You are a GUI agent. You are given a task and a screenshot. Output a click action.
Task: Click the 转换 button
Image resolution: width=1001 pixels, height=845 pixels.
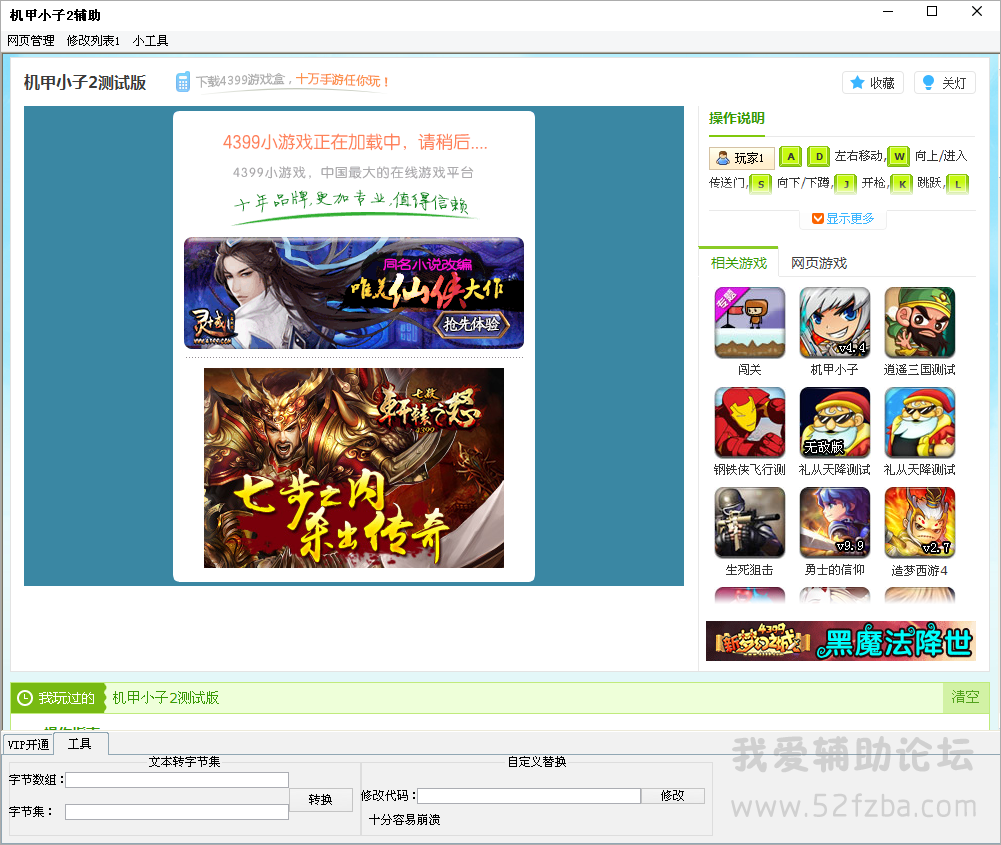pos(320,800)
